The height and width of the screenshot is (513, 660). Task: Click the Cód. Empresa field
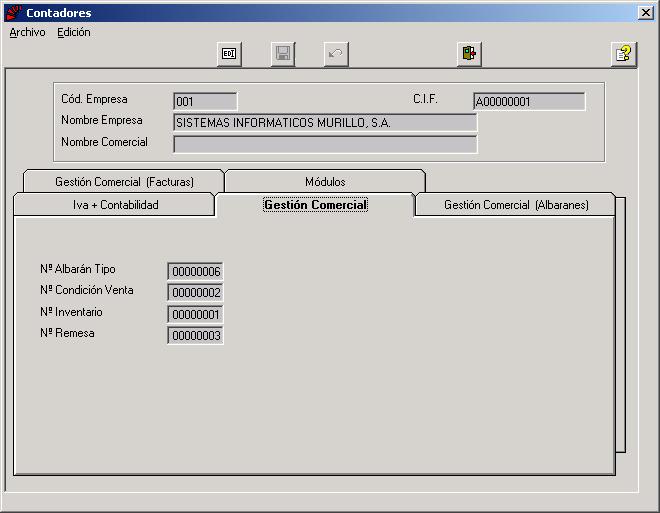(x=205, y=101)
